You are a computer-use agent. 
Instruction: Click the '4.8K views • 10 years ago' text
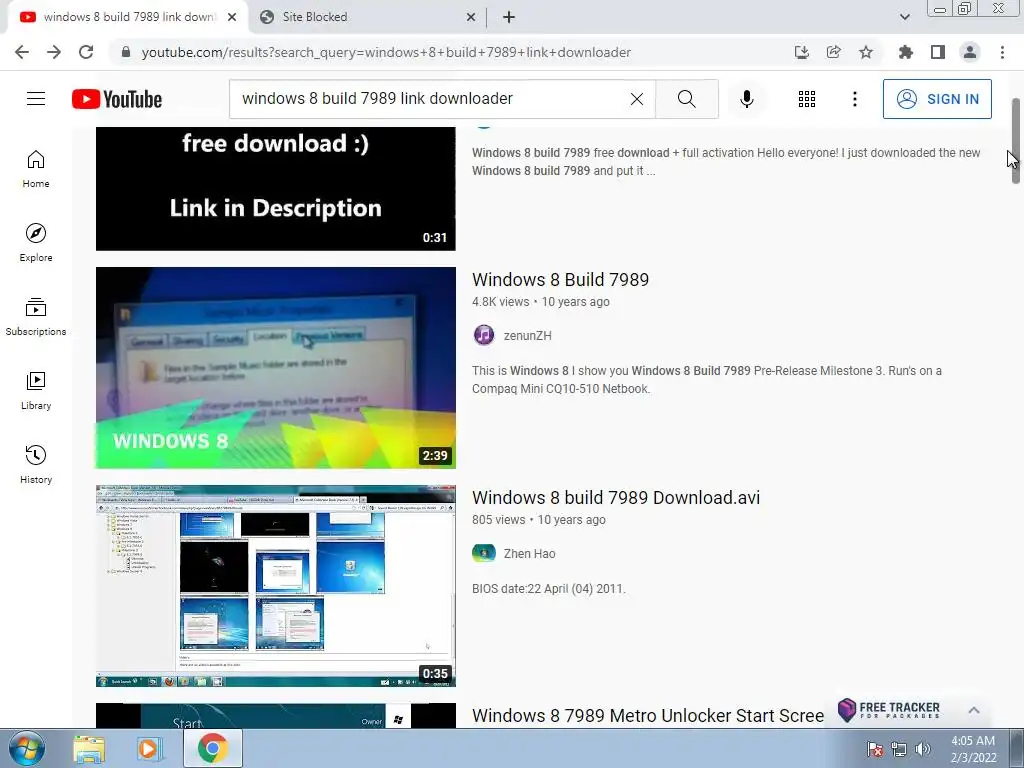541,302
